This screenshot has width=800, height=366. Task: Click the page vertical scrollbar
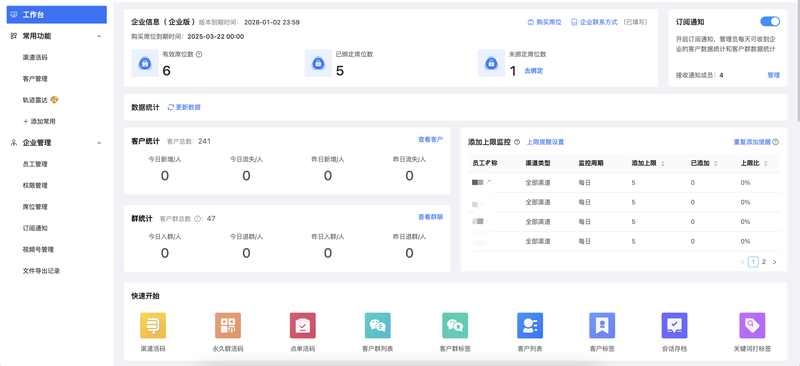[x=797, y=61]
